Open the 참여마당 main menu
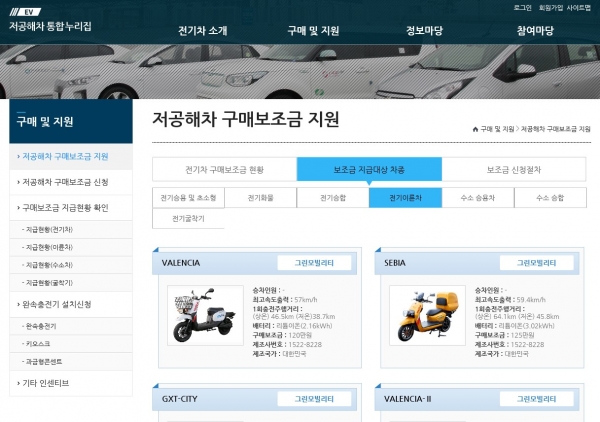Screen dimensions: 600x422 pyautogui.click(x=535, y=31)
